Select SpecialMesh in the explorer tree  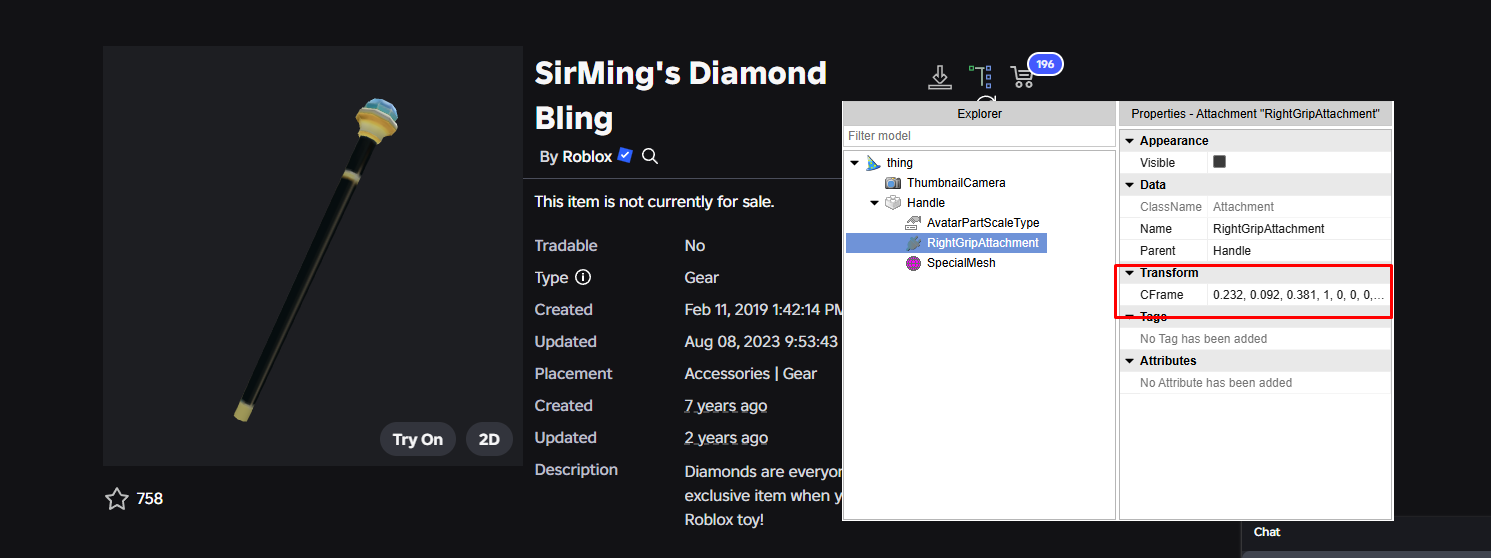(961, 263)
